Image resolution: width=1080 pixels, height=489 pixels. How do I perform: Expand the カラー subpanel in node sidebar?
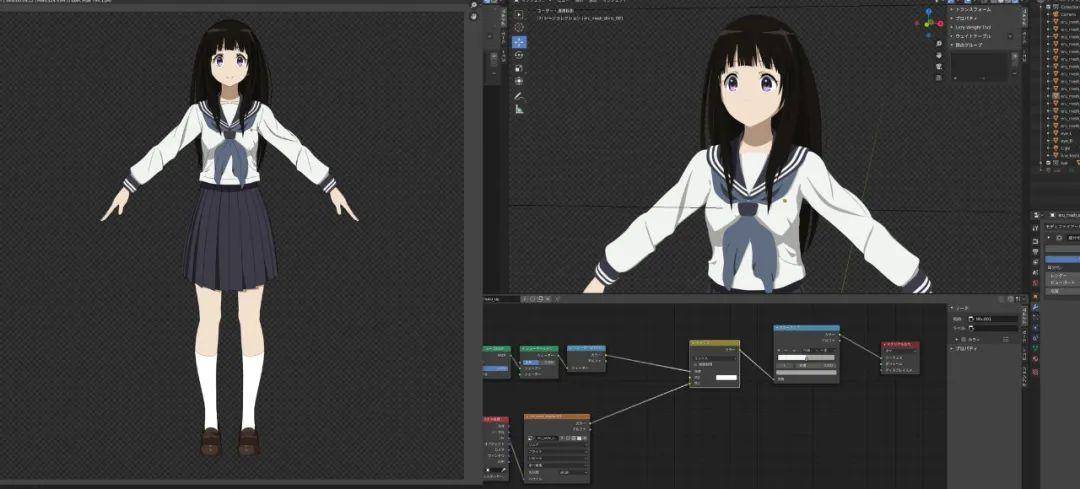pos(957,340)
